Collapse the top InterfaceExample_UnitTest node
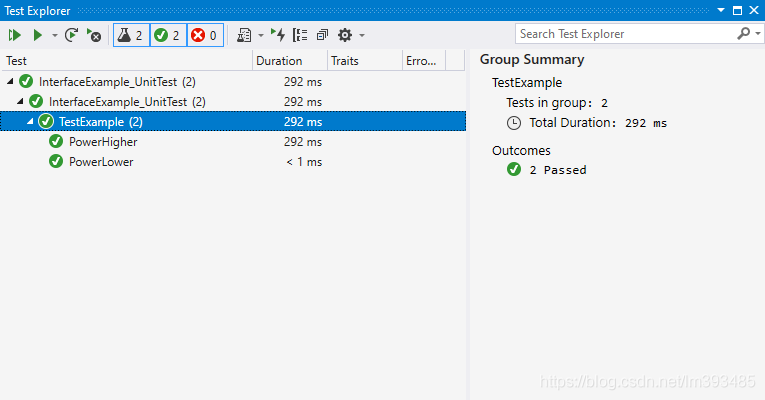This screenshot has width=765, height=400. pyautogui.click(x=10, y=82)
